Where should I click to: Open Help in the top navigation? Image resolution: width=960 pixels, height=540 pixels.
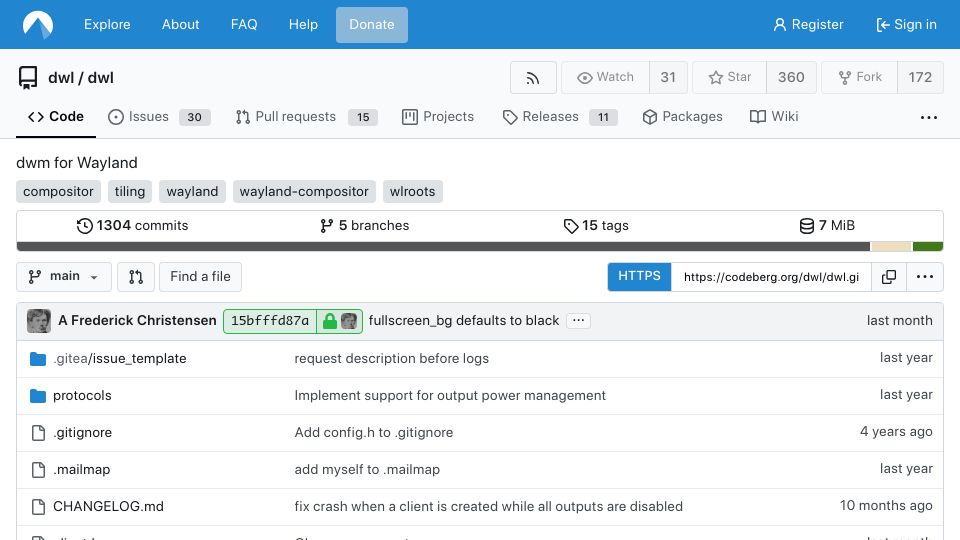tap(303, 24)
